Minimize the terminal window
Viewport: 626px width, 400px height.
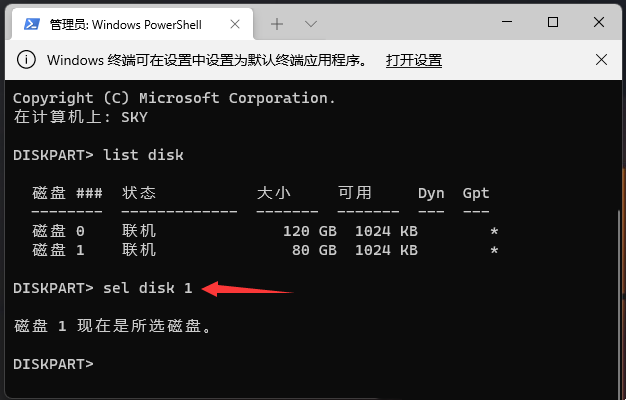coord(507,22)
